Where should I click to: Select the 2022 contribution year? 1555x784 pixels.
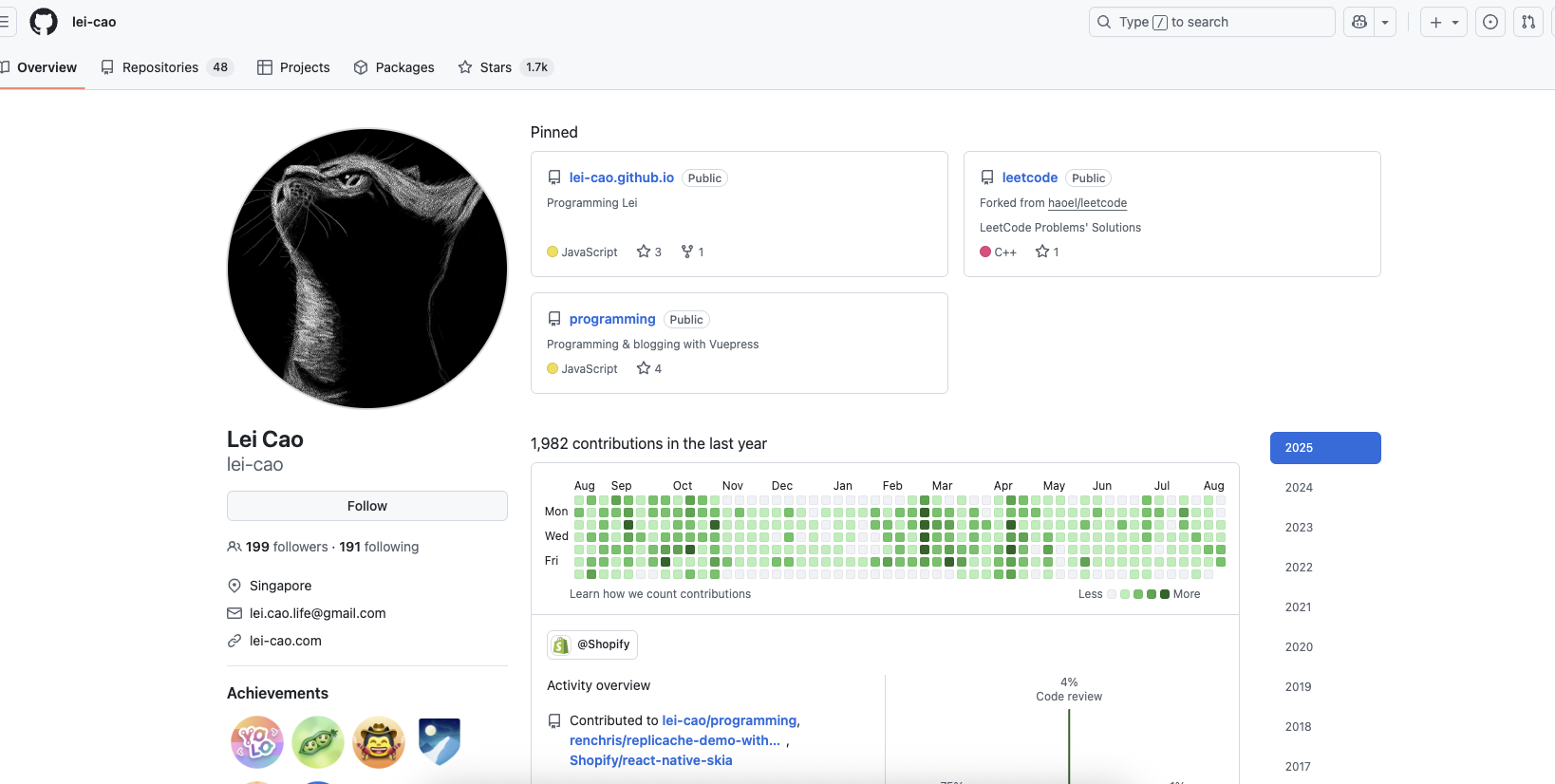click(x=1325, y=568)
